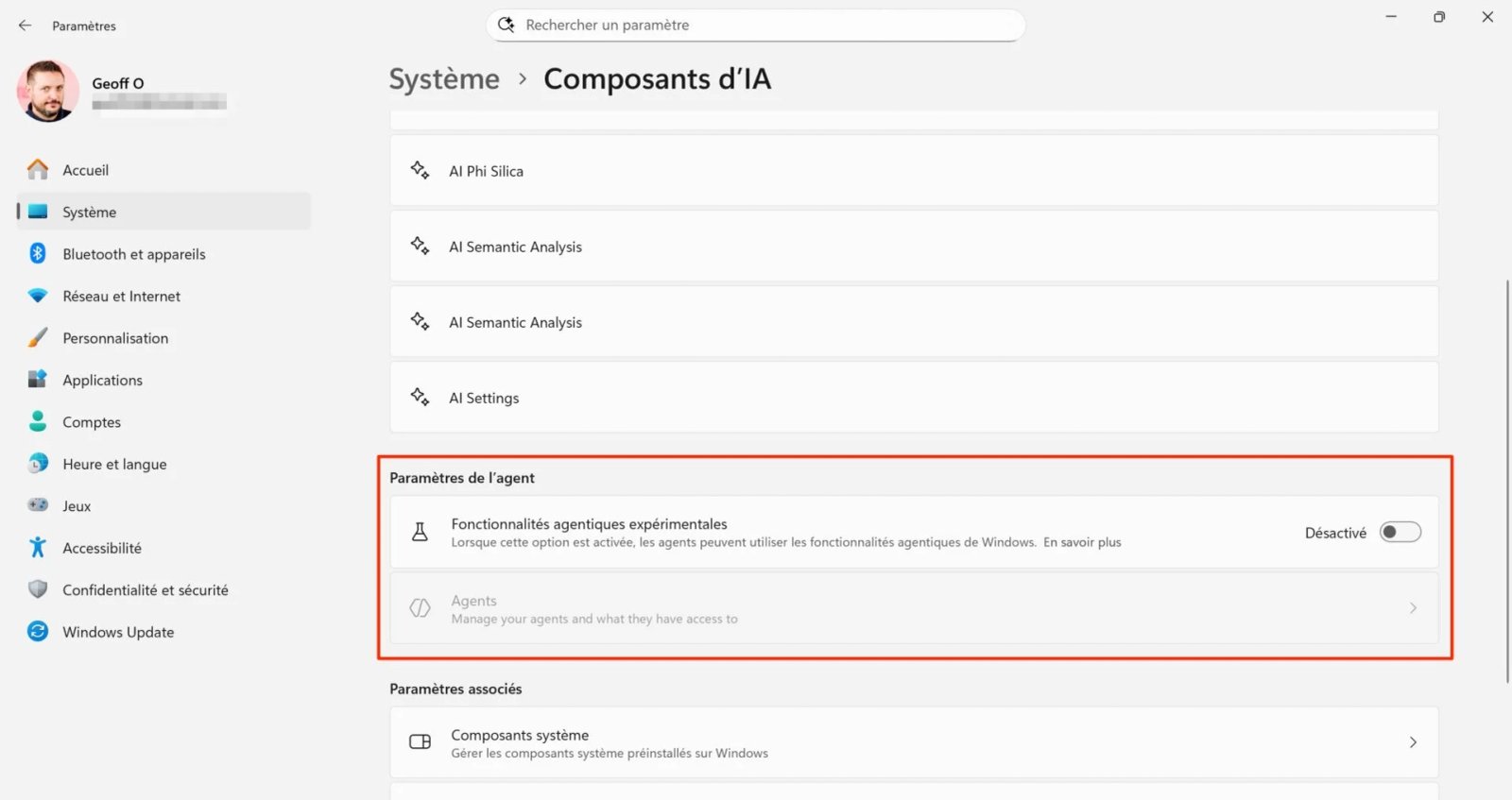1512x800 pixels.
Task: Click the Accueil home icon
Action: pos(38,170)
